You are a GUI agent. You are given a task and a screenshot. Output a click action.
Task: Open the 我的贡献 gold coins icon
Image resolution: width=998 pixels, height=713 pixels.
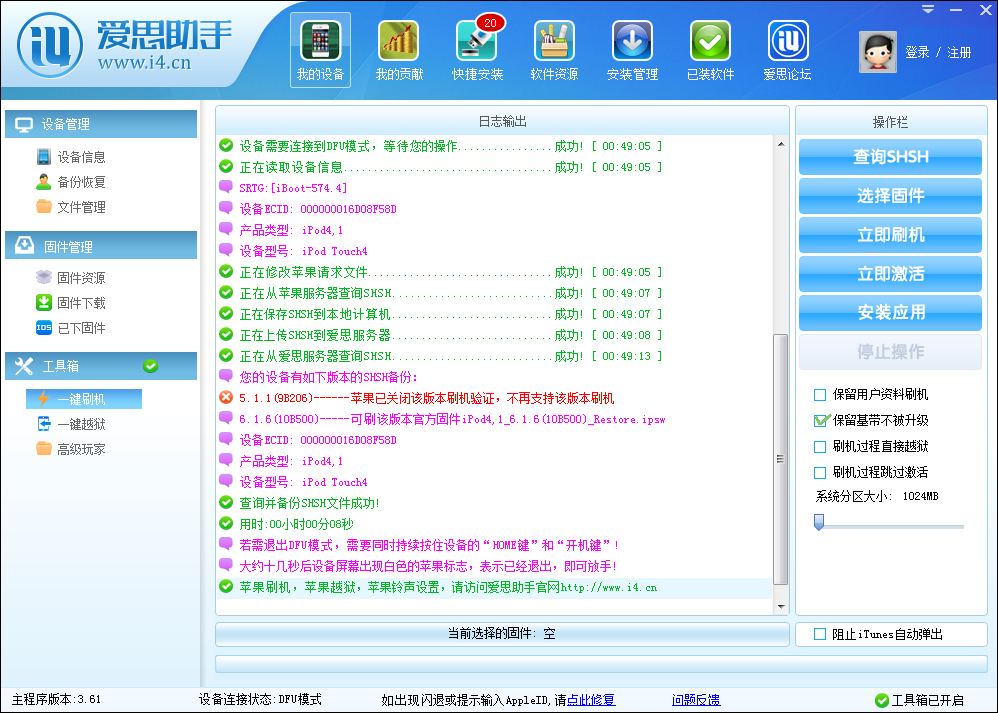click(398, 50)
